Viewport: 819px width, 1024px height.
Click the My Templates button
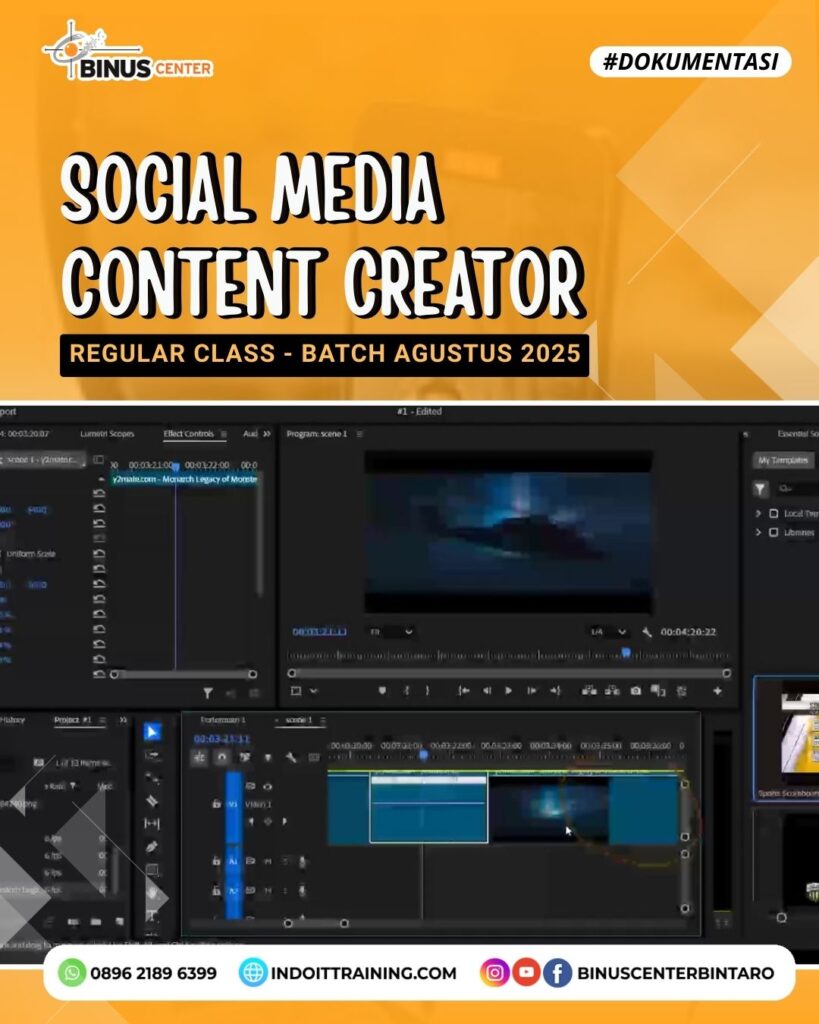[784, 460]
